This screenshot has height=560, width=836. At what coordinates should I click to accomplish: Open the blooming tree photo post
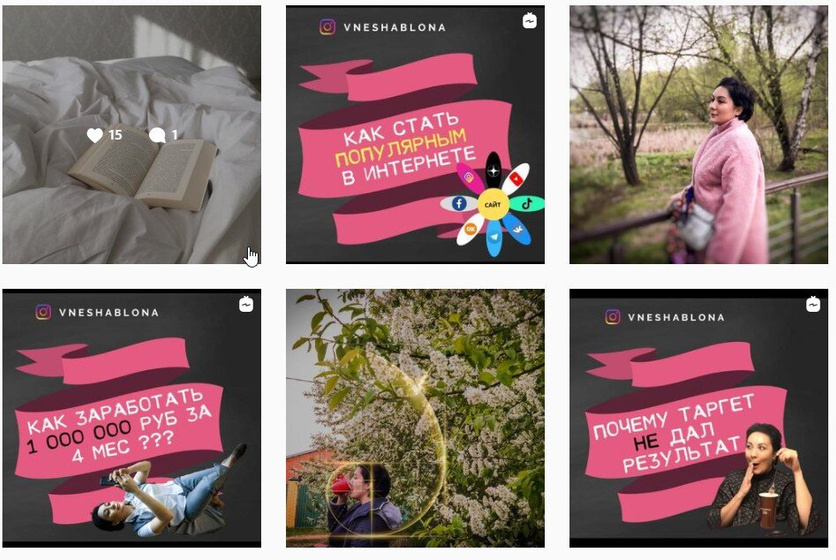point(415,418)
